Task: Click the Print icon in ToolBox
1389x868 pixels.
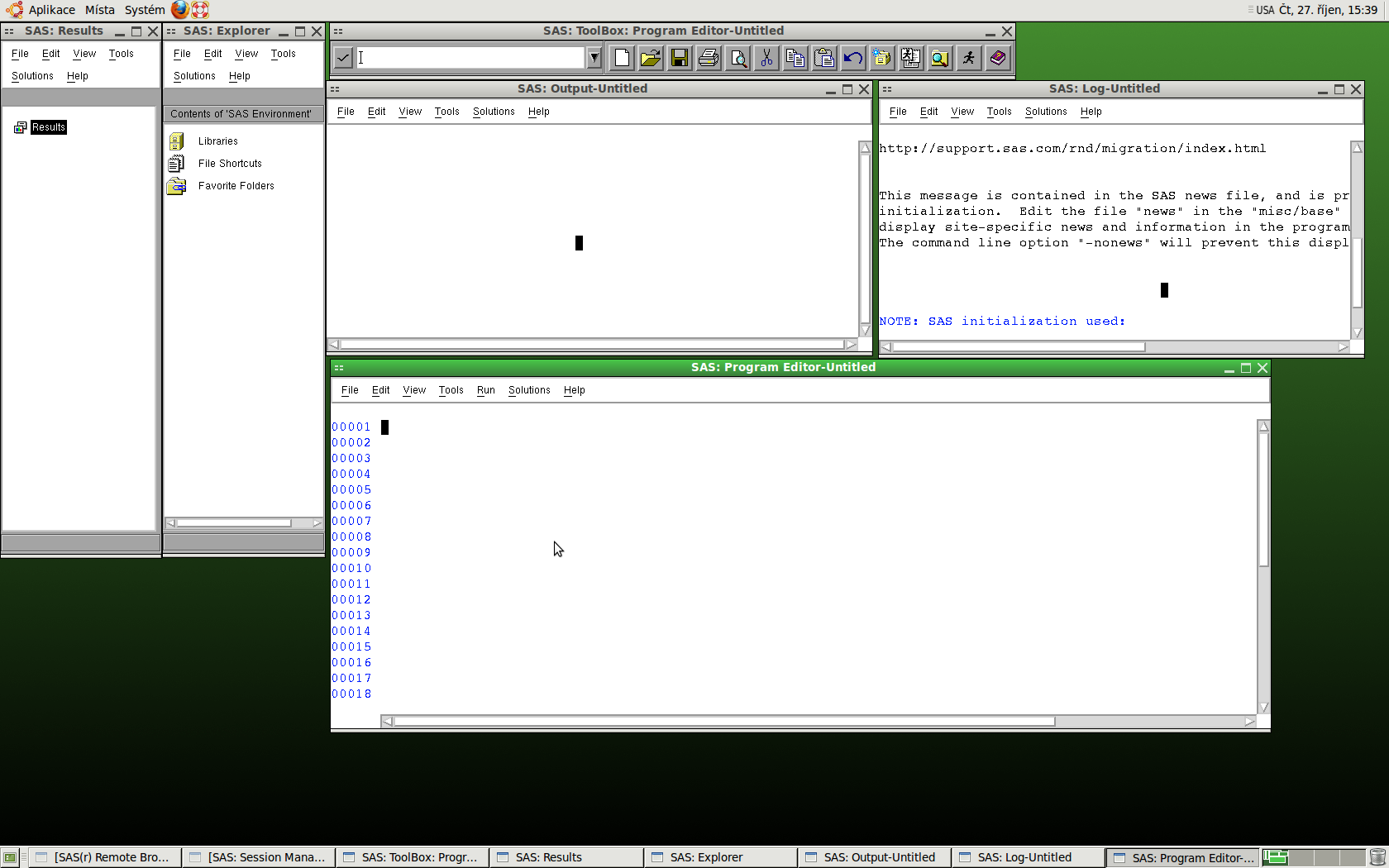Action: [709, 58]
